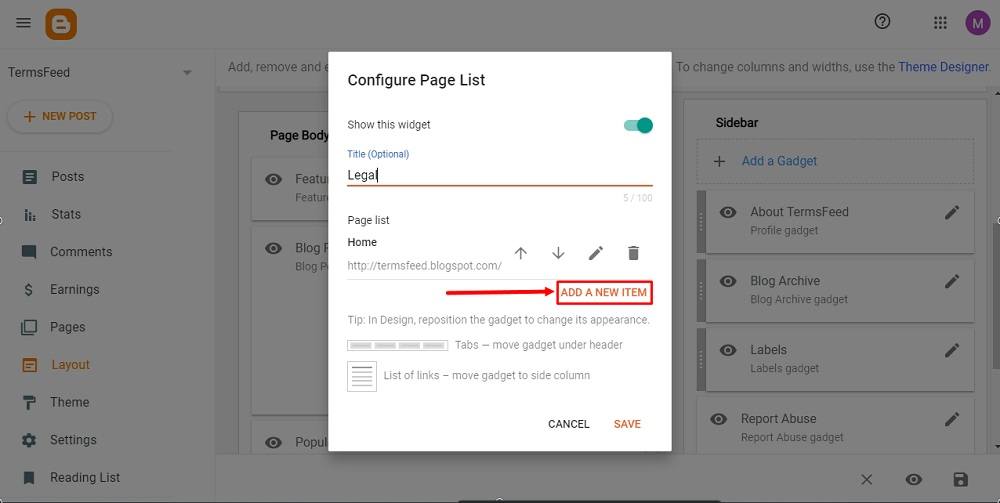
Task: Click ADD A NEW ITEM
Action: 604,293
